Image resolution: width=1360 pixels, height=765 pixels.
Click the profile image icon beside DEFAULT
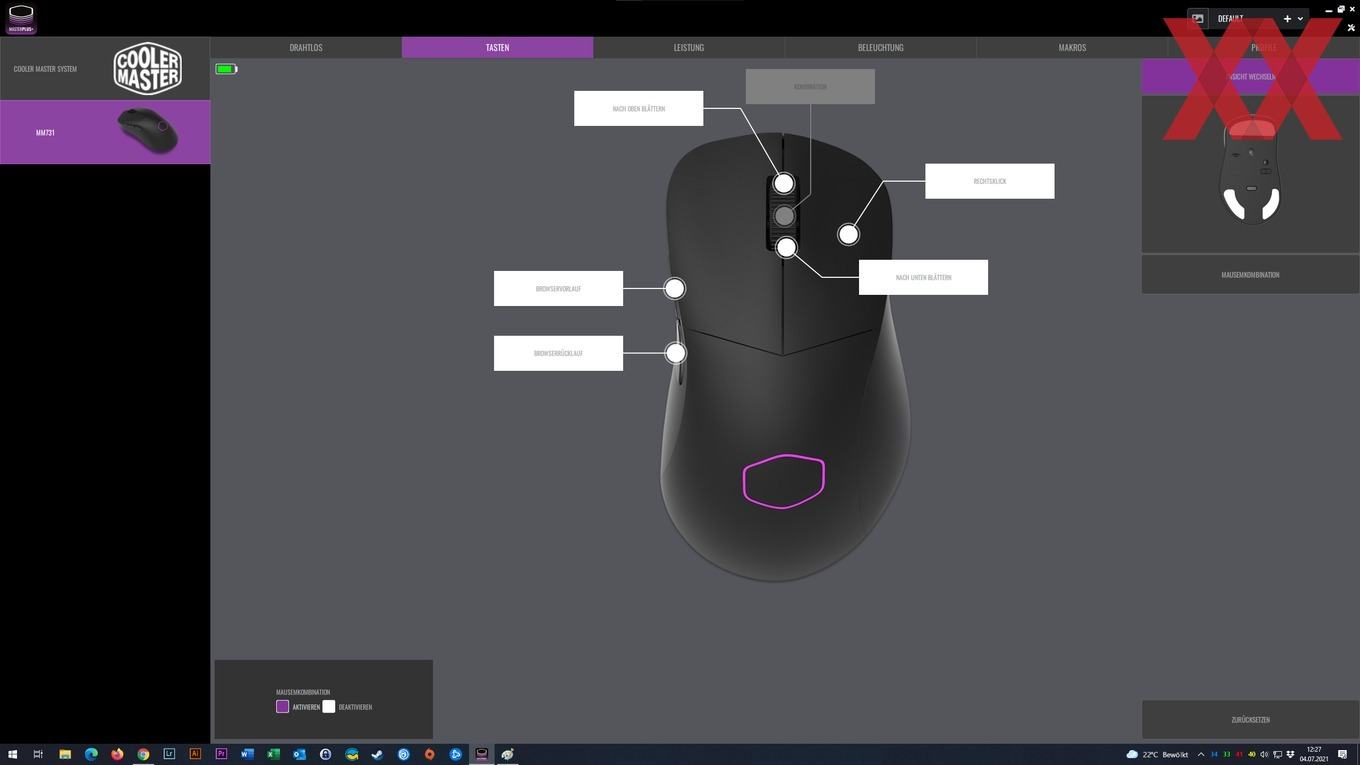click(1198, 19)
